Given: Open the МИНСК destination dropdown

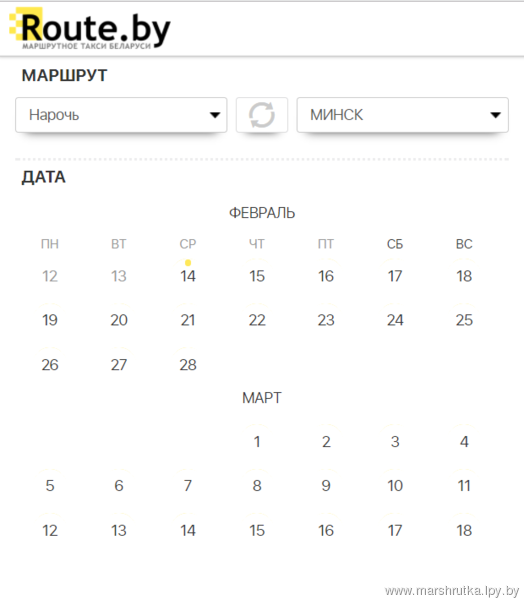Looking at the screenshot, I should tap(402, 115).
